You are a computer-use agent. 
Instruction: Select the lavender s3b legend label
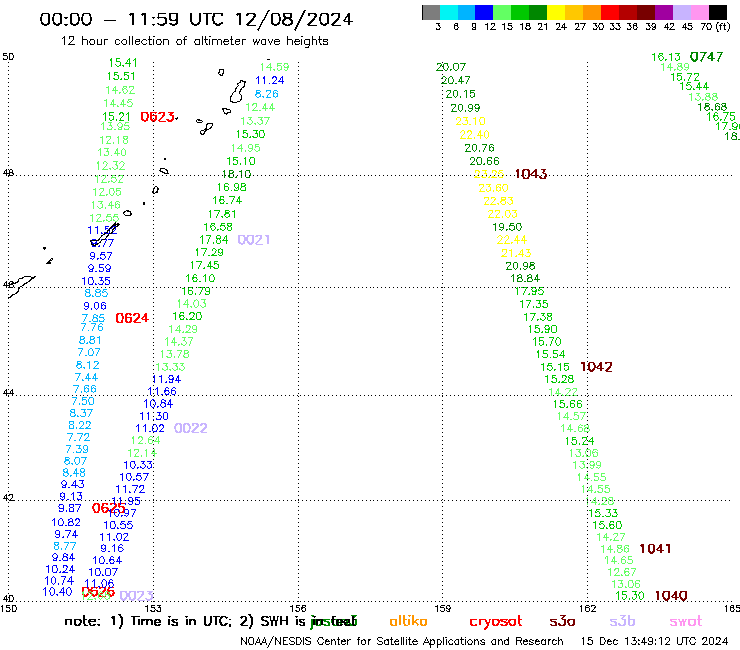[x=622, y=621]
